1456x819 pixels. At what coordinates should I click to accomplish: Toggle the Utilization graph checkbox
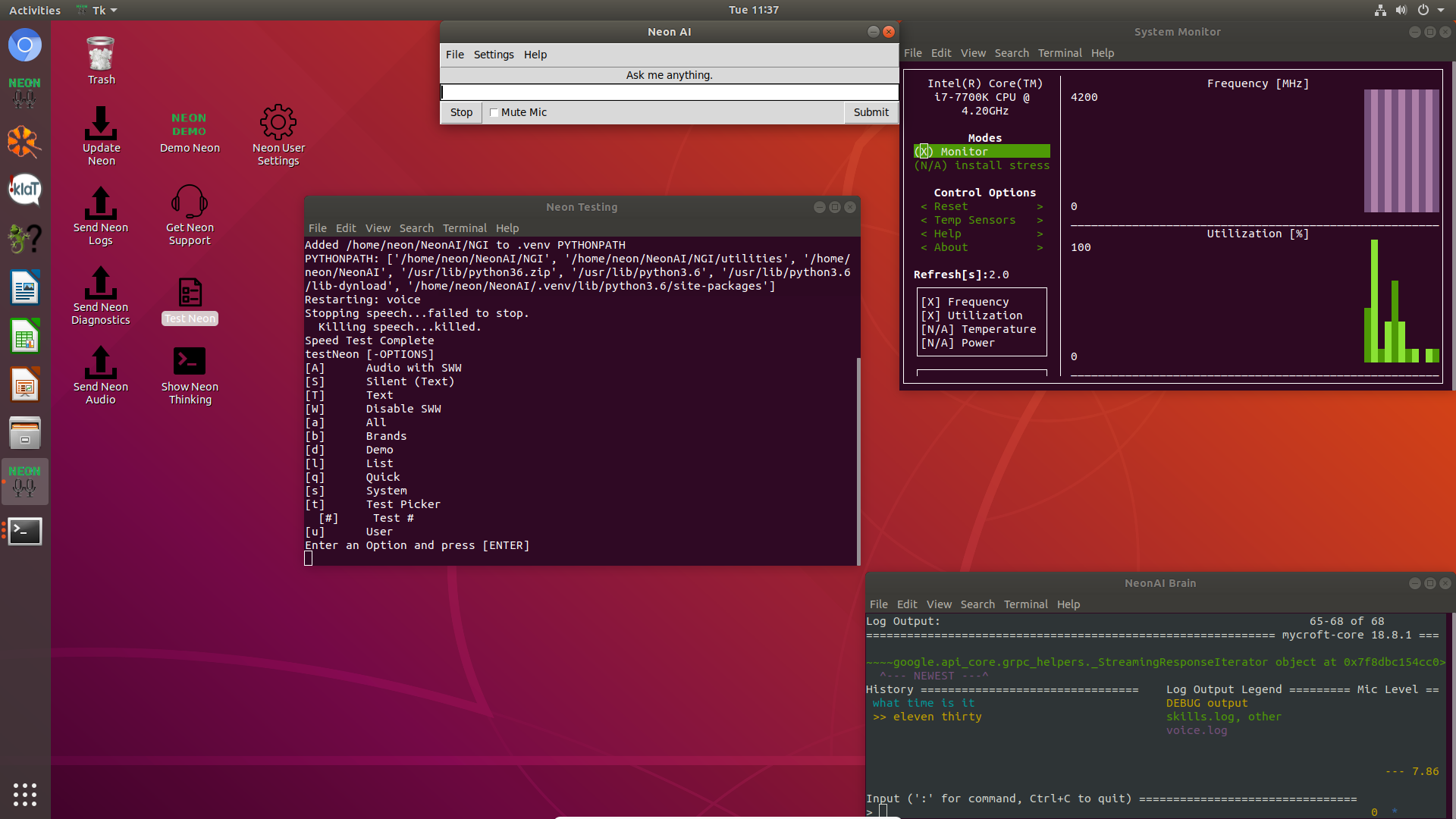click(971, 315)
